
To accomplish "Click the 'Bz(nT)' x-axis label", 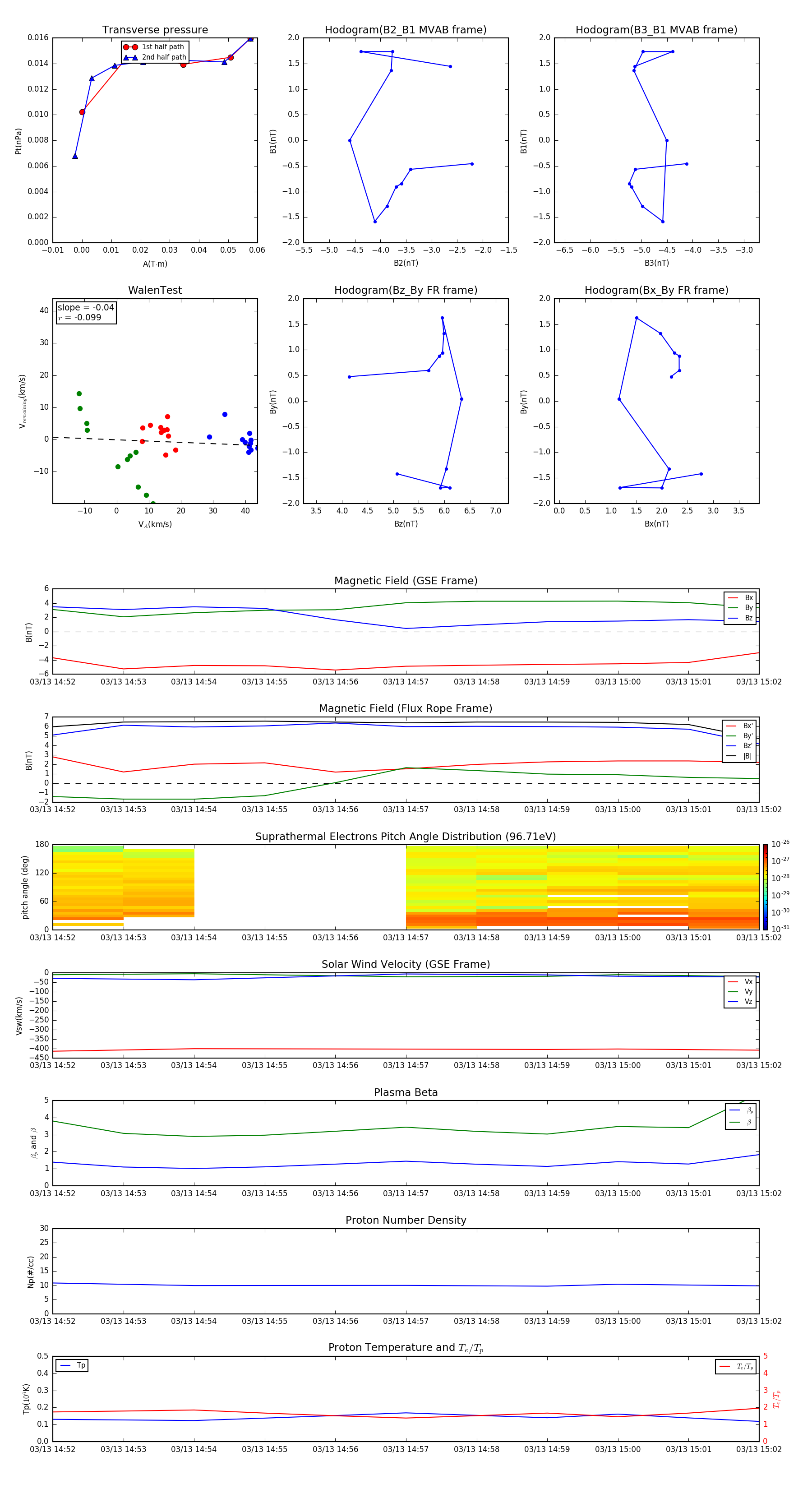I will [406, 524].
